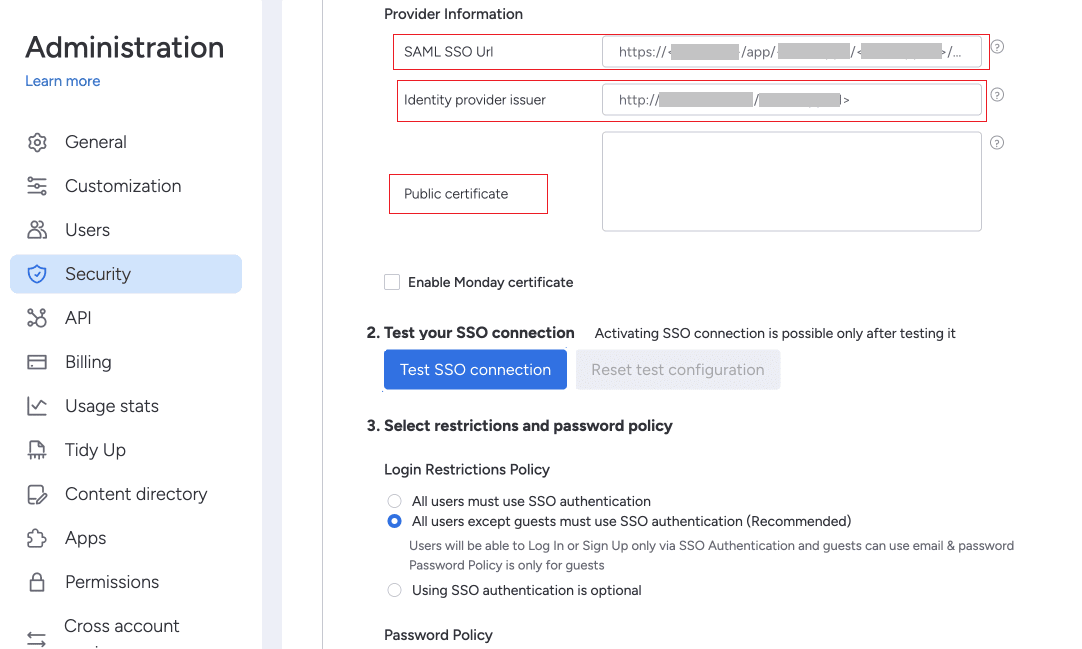Click the Billing card icon

click(x=37, y=362)
